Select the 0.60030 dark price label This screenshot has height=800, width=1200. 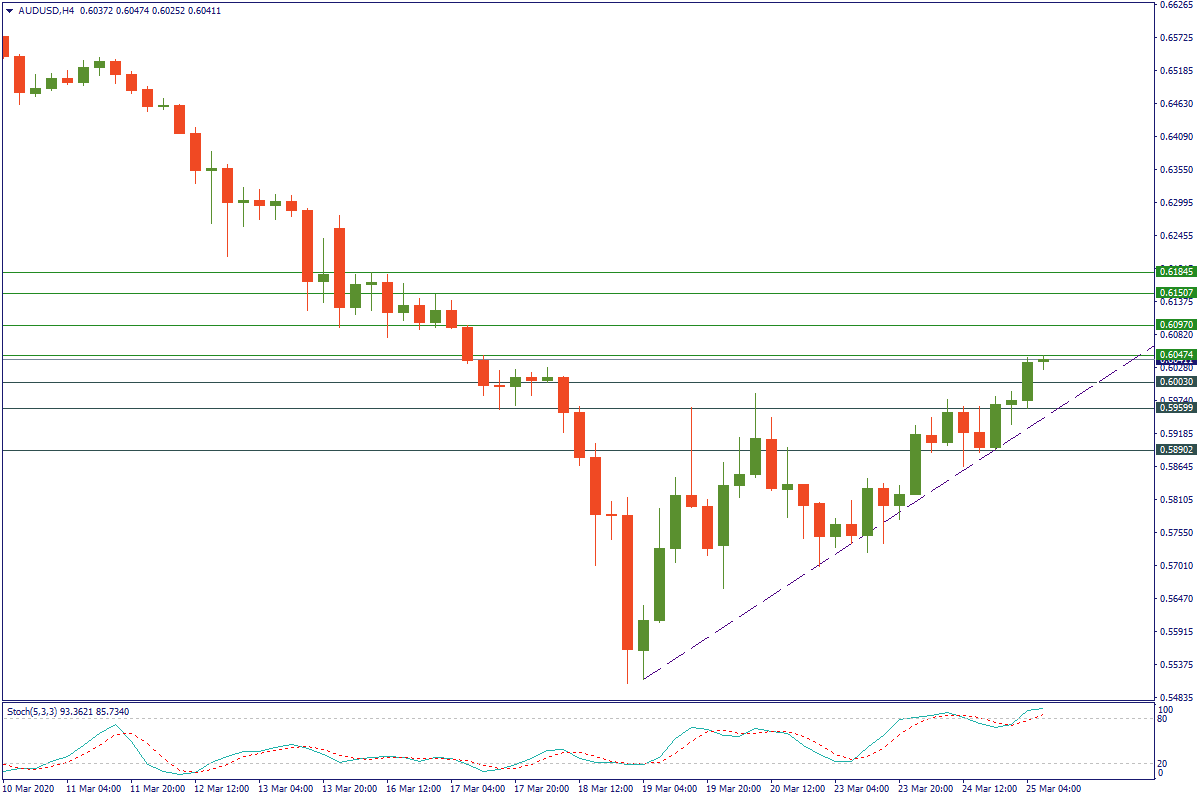pyautogui.click(x=1176, y=382)
